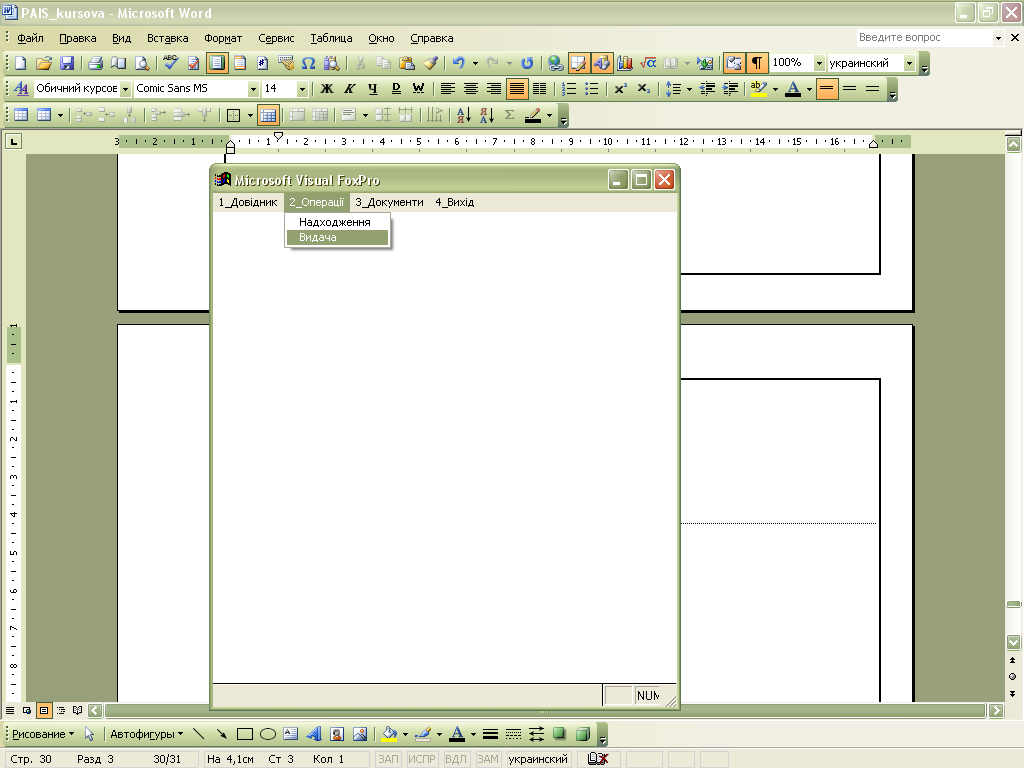Toggle the ЗАМ overtype indicator
Screen dimensions: 1024x768
(x=488, y=759)
